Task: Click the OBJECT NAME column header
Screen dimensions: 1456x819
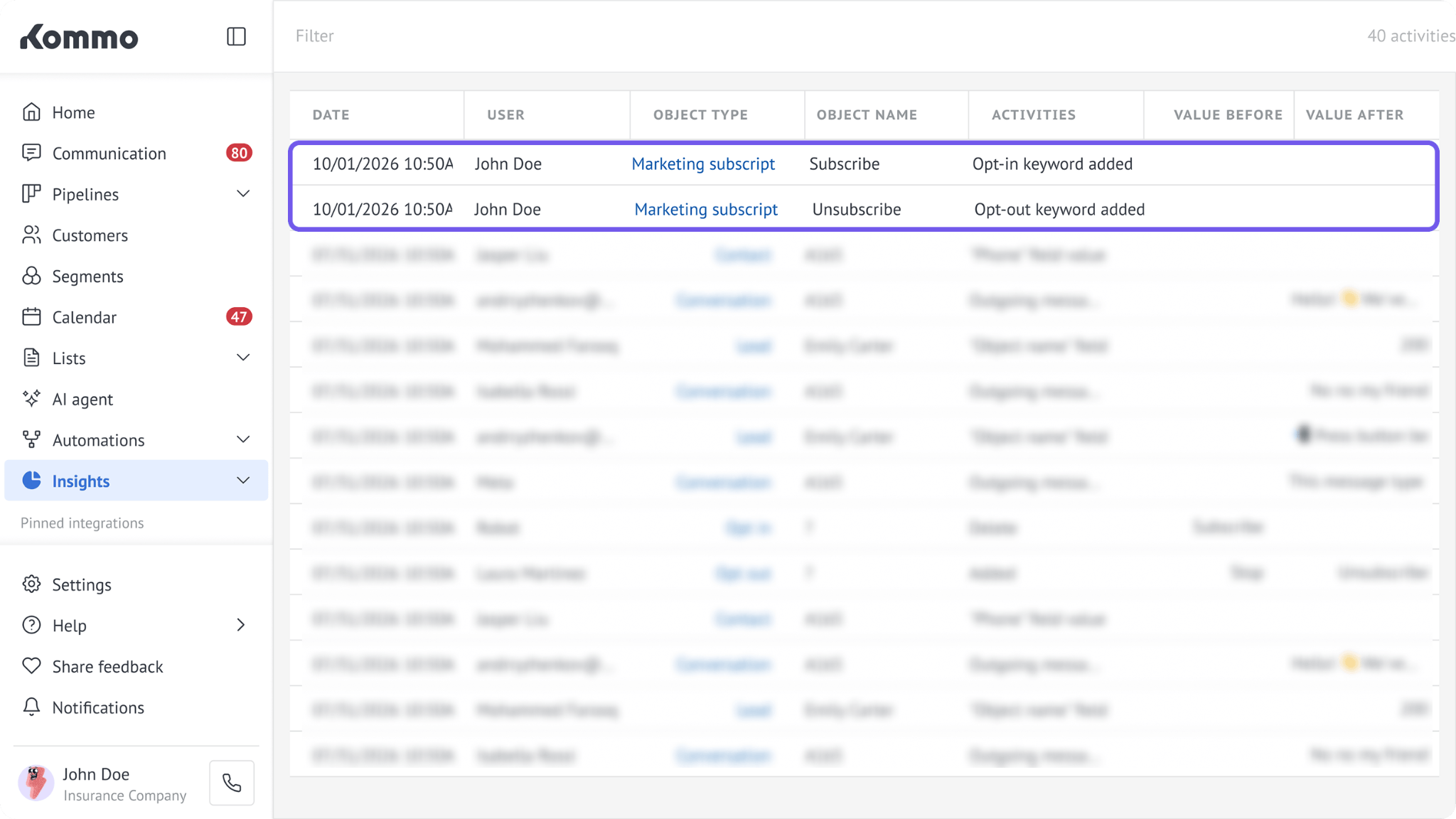Action: click(867, 114)
